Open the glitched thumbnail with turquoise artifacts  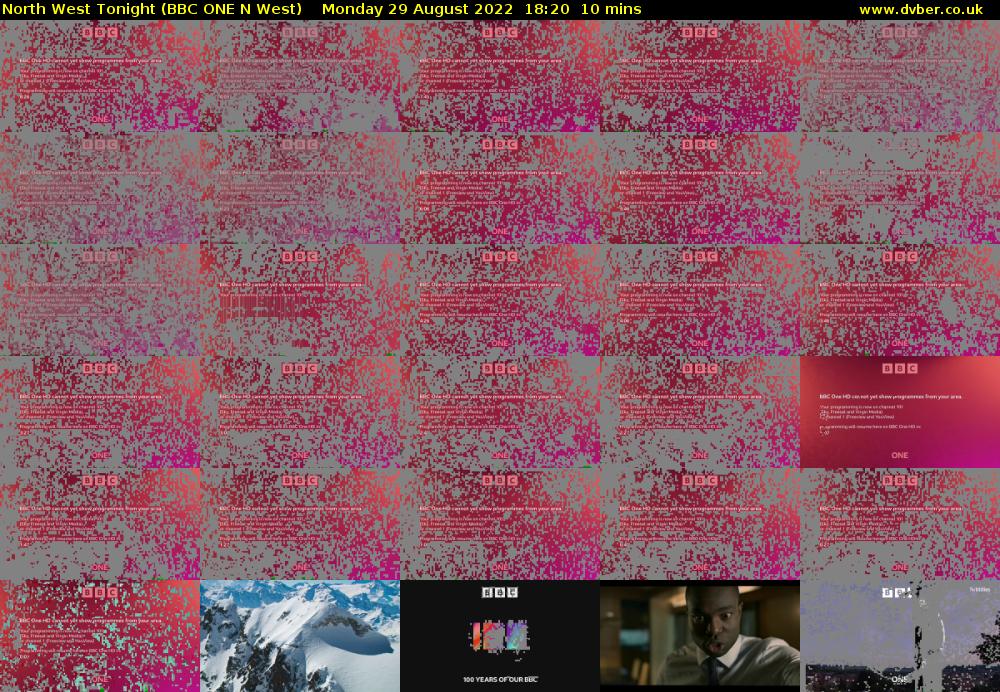click(100, 636)
